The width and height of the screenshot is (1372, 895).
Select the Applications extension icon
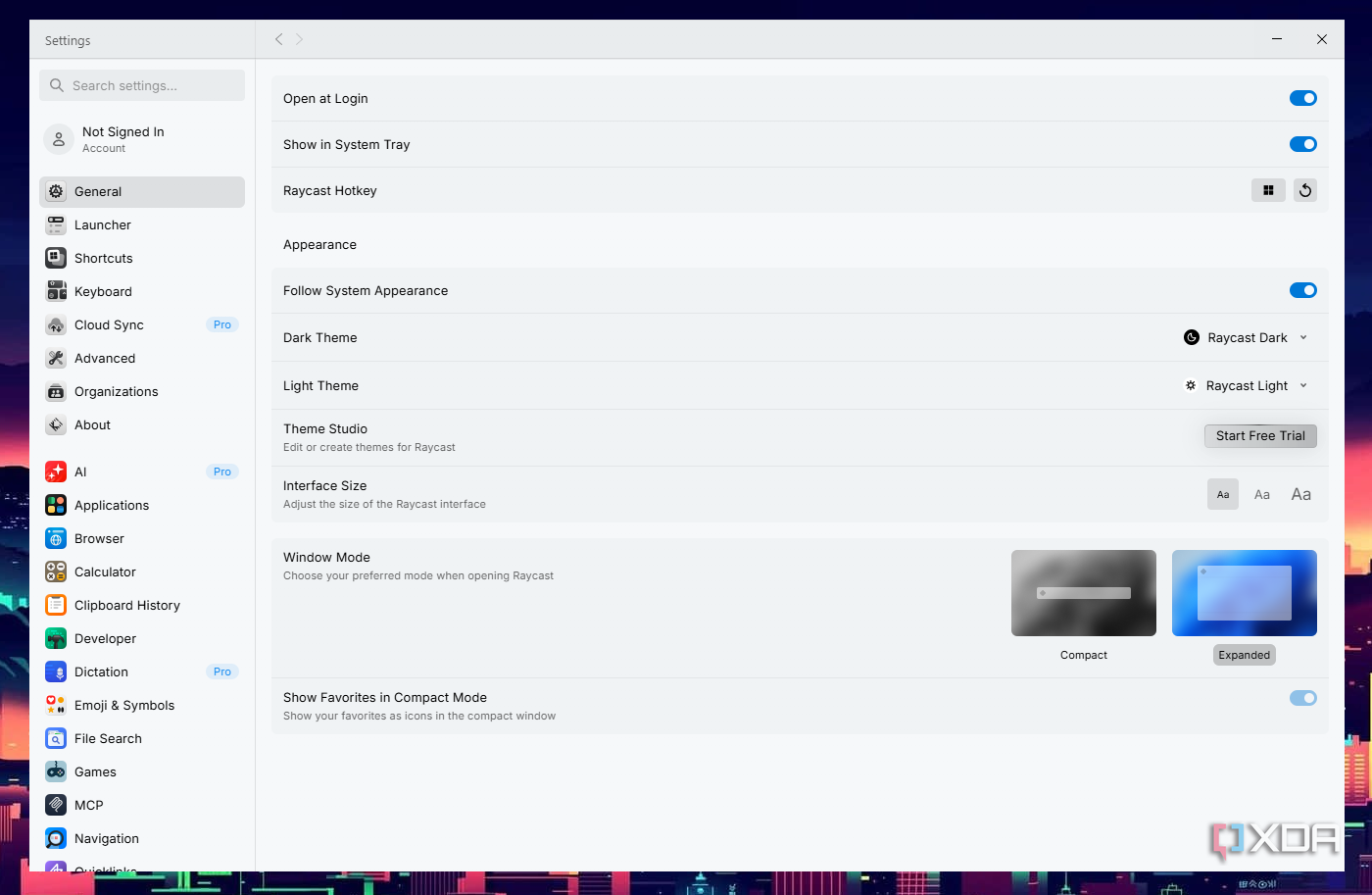[x=56, y=506]
